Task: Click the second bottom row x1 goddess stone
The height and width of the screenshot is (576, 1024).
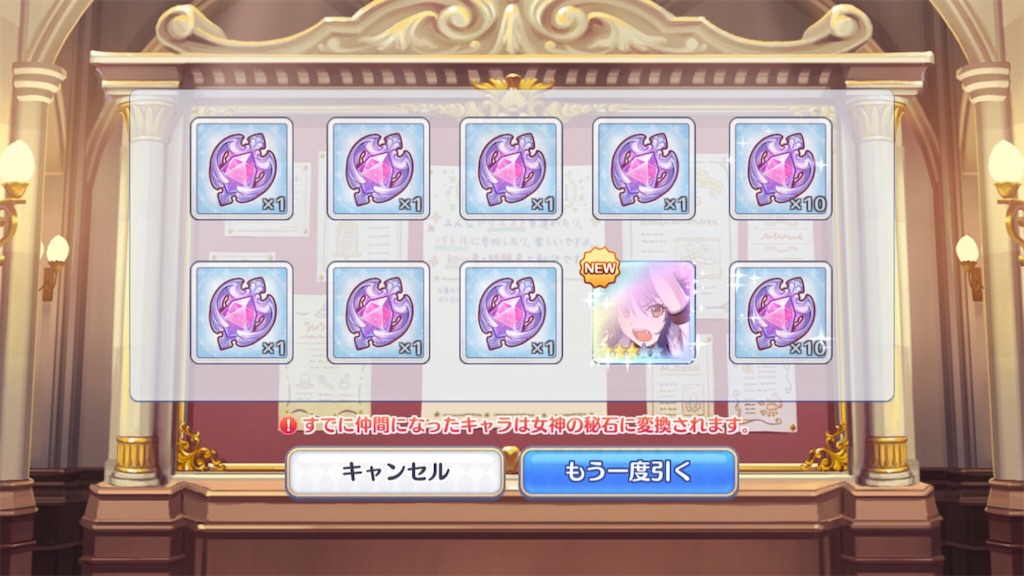Action: click(378, 313)
